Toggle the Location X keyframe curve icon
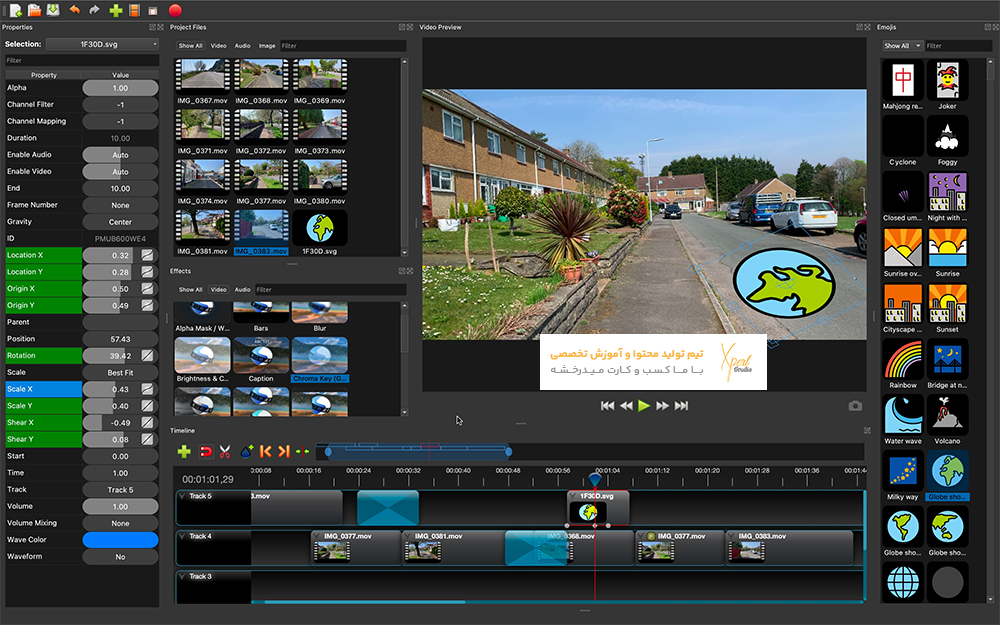The height and width of the screenshot is (625, 1000). tap(147, 255)
